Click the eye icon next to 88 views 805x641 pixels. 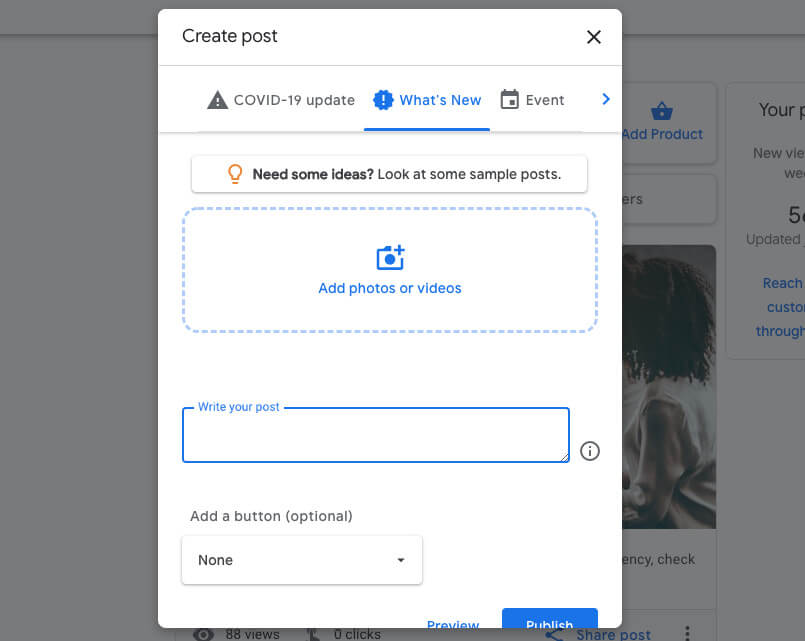point(203,634)
